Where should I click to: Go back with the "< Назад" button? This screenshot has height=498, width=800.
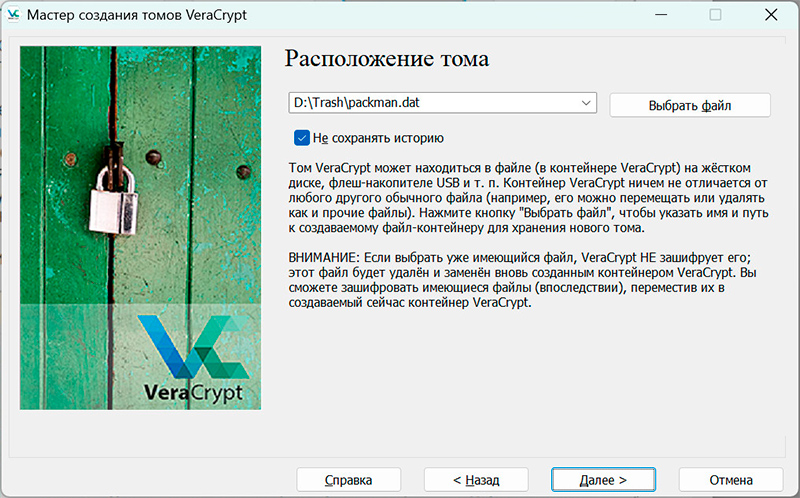pos(476,480)
